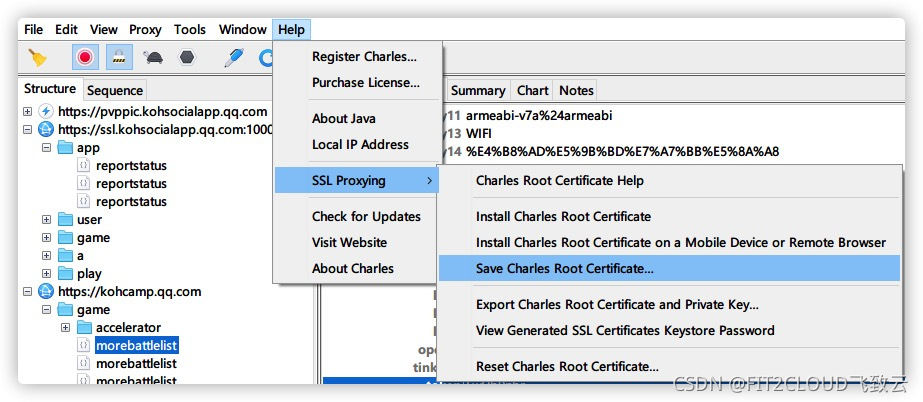
Task: Click the WIFI value row
Action: point(479,134)
